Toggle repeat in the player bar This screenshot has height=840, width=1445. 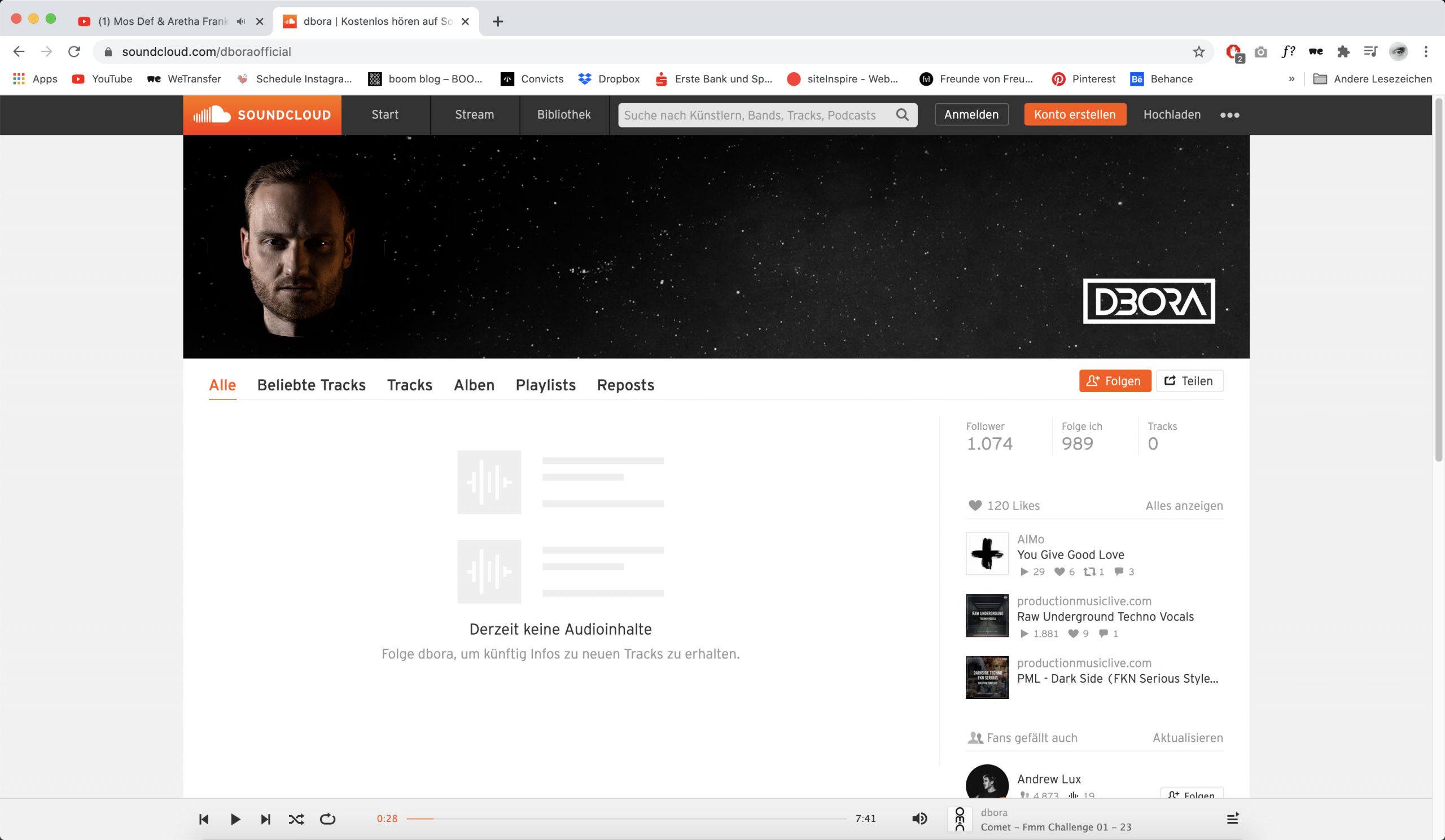coord(327,819)
